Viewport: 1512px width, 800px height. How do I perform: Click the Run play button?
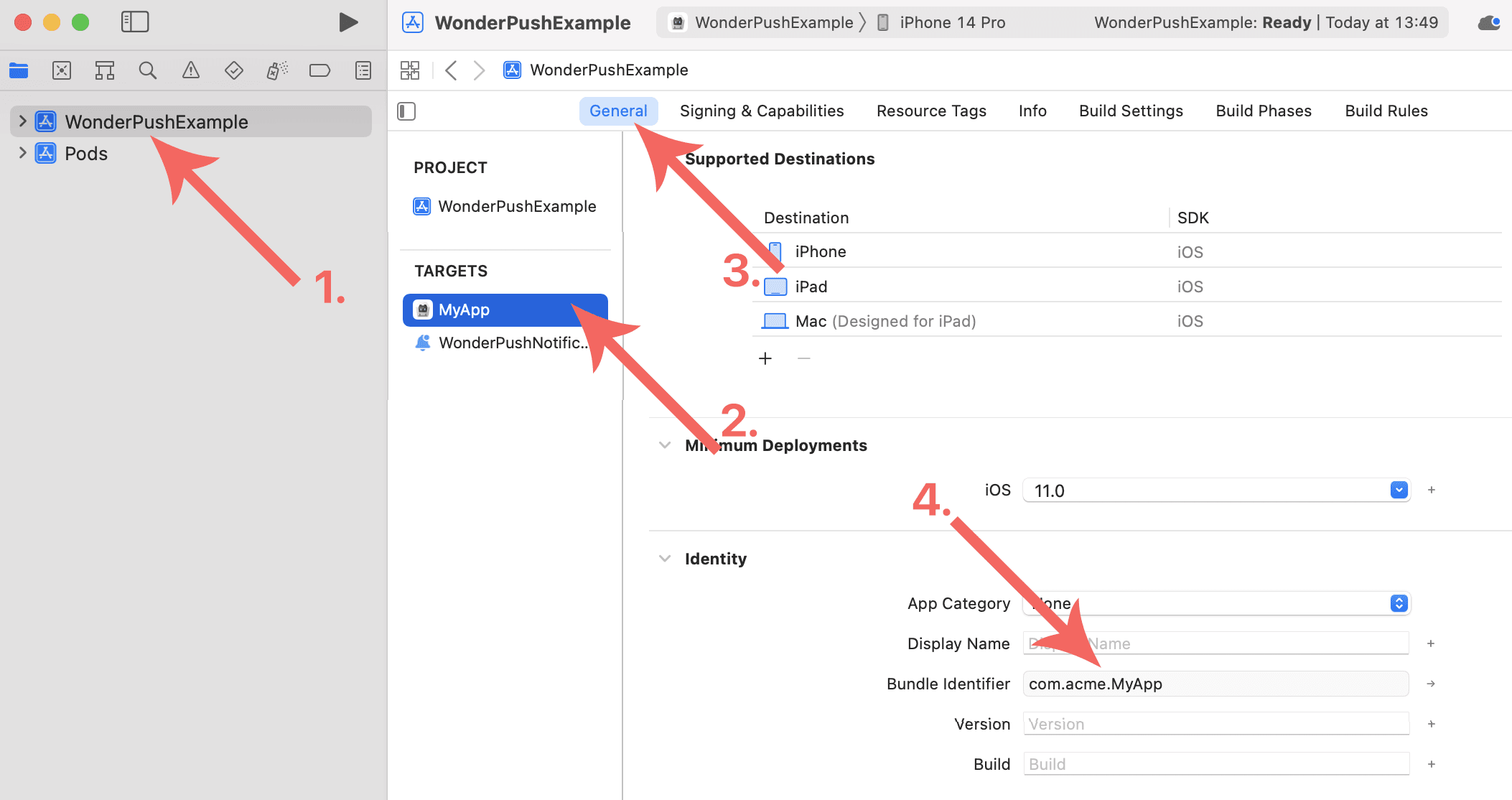pyautogui.click(x=348, y=22)
